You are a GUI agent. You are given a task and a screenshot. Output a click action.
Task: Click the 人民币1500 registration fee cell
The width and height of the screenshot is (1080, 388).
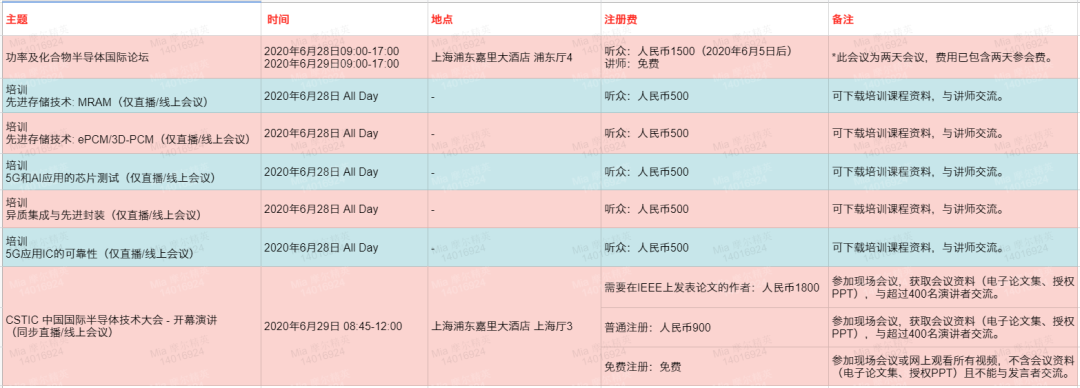(714, 57)
